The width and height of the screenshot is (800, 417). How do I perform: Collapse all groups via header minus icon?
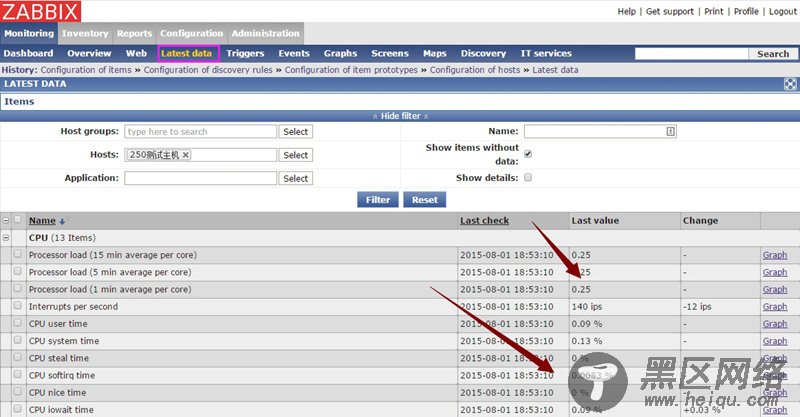[6, 220]
